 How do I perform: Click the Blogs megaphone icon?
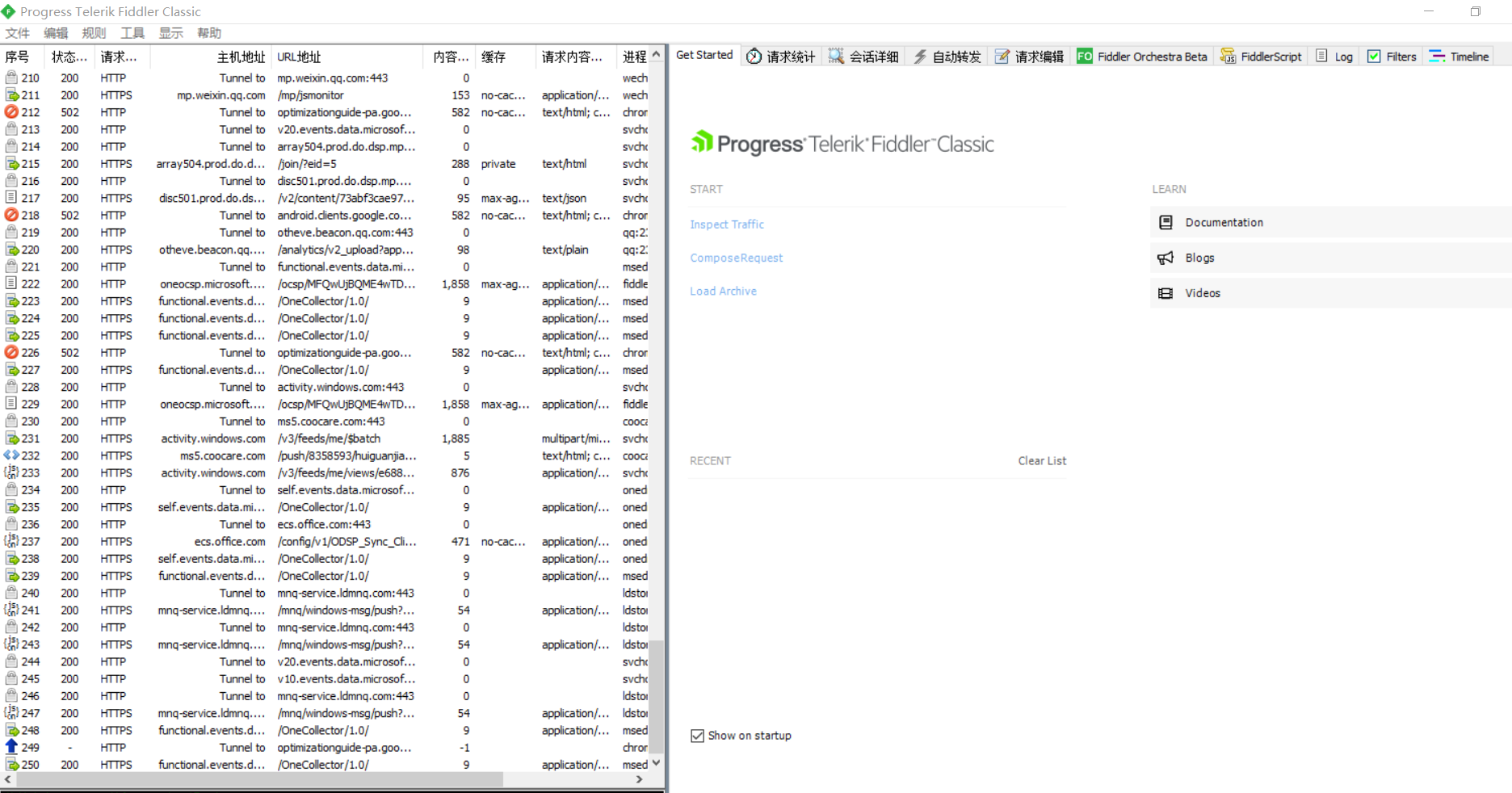(x=1165, y=258)
